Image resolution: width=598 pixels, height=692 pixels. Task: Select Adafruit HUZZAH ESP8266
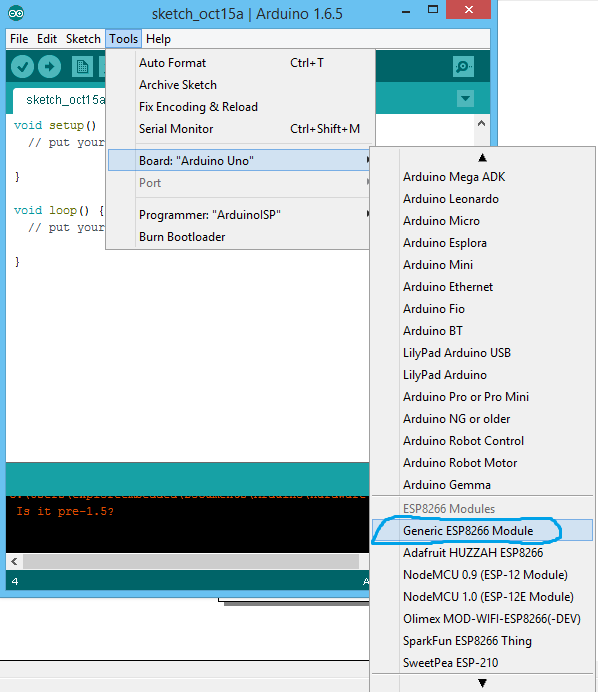pyautogui.click(x=482, y=553)
